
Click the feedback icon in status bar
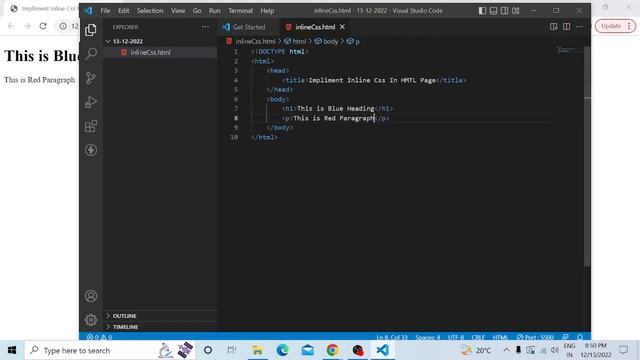[x=565, y=337]
